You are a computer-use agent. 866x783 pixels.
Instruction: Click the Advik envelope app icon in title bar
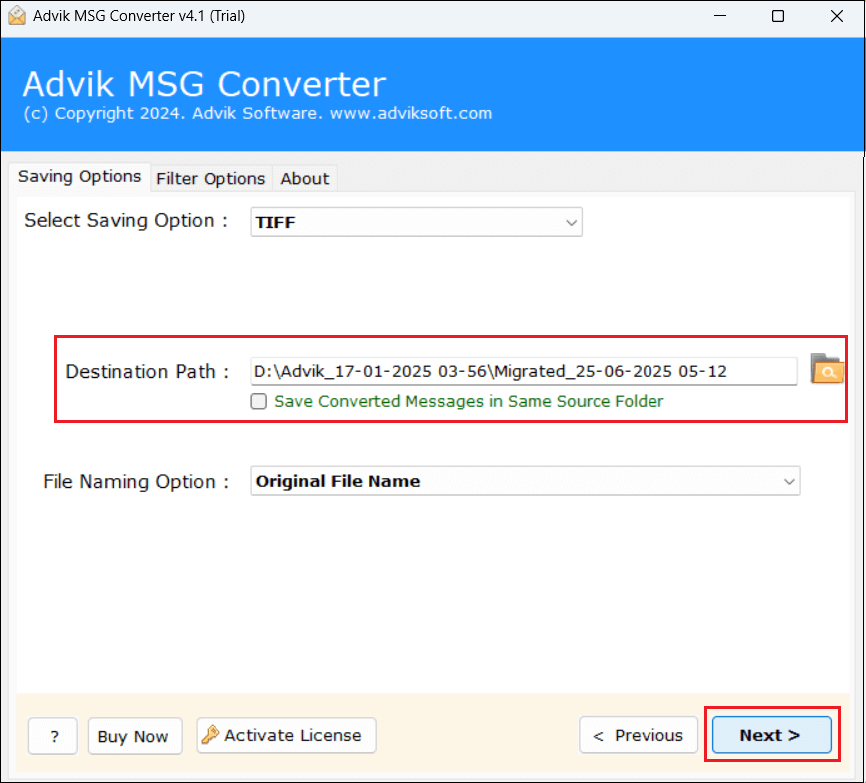pos(17,15)
